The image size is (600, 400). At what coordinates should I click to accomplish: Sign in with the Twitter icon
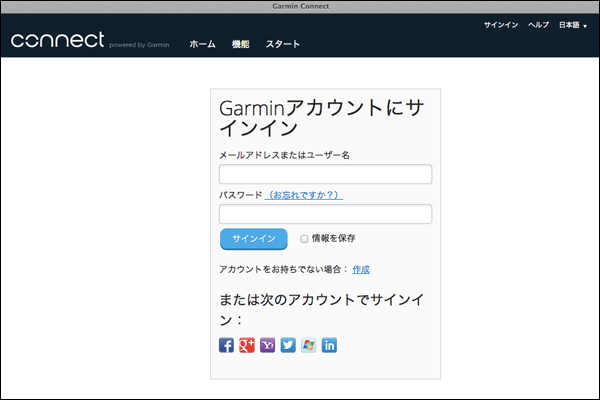point(288,345)
